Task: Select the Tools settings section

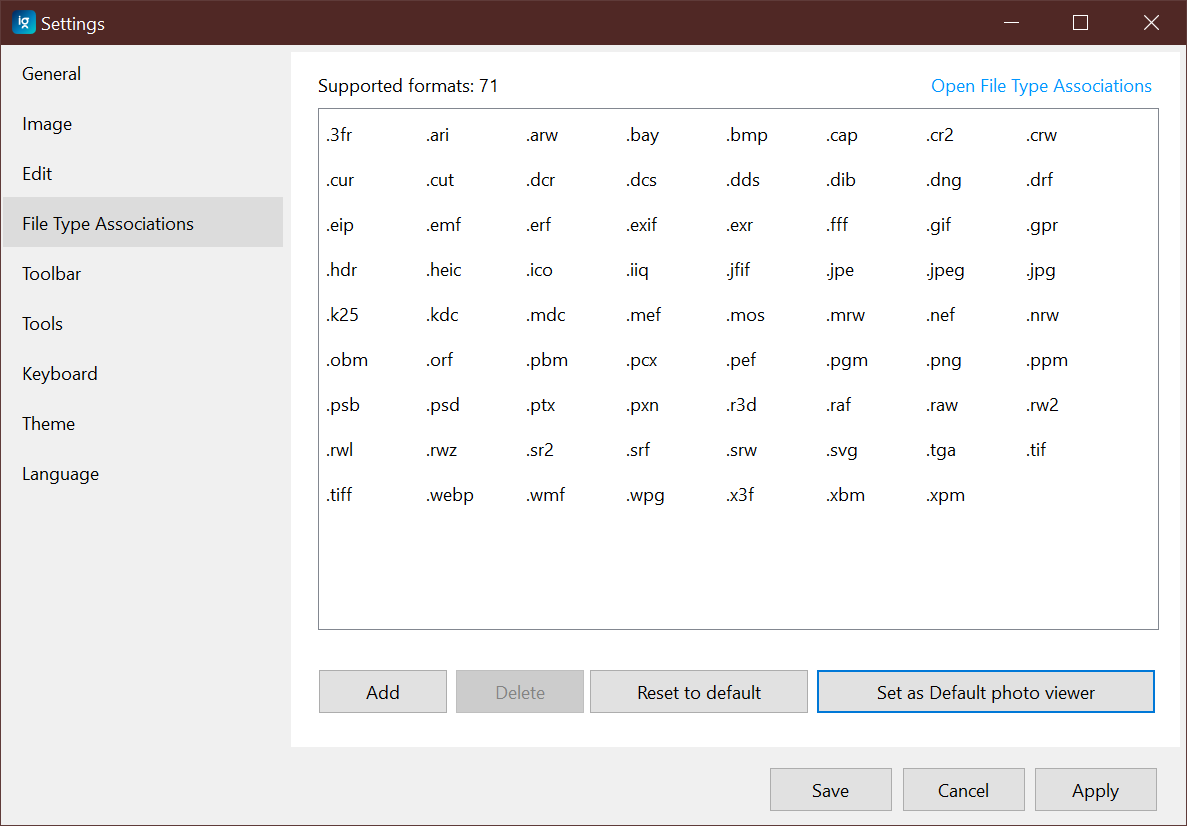Action: (42, 323)
